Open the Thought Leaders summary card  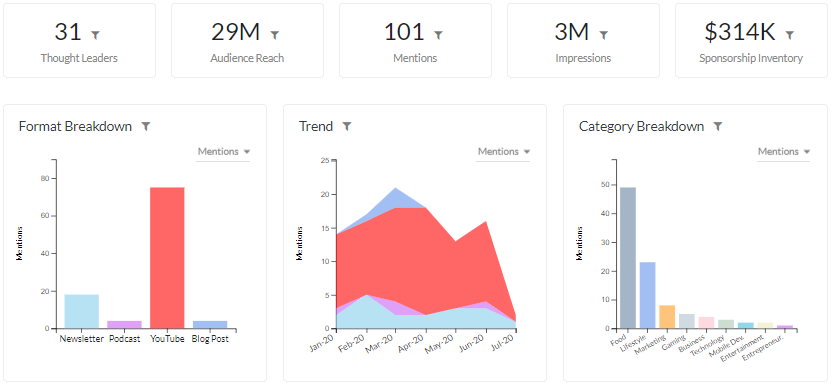pos(80,41)
